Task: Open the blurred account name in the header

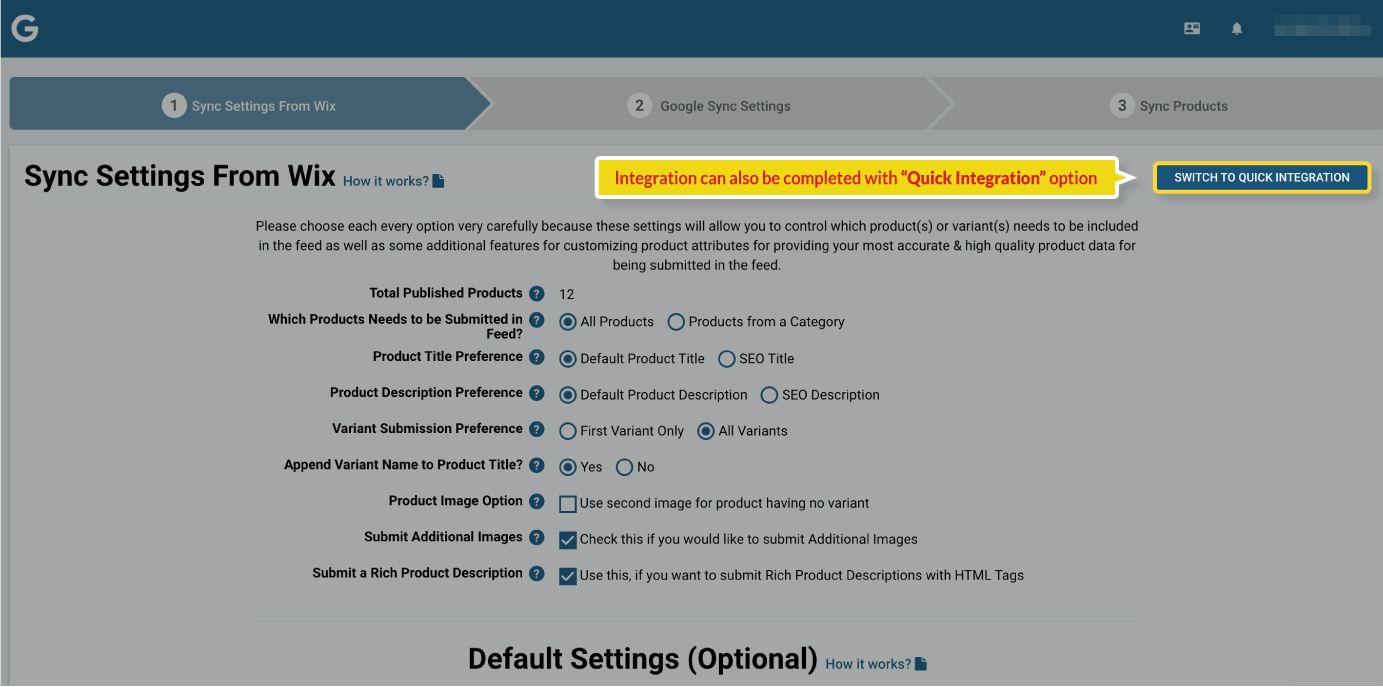Action: [1321, 29]
